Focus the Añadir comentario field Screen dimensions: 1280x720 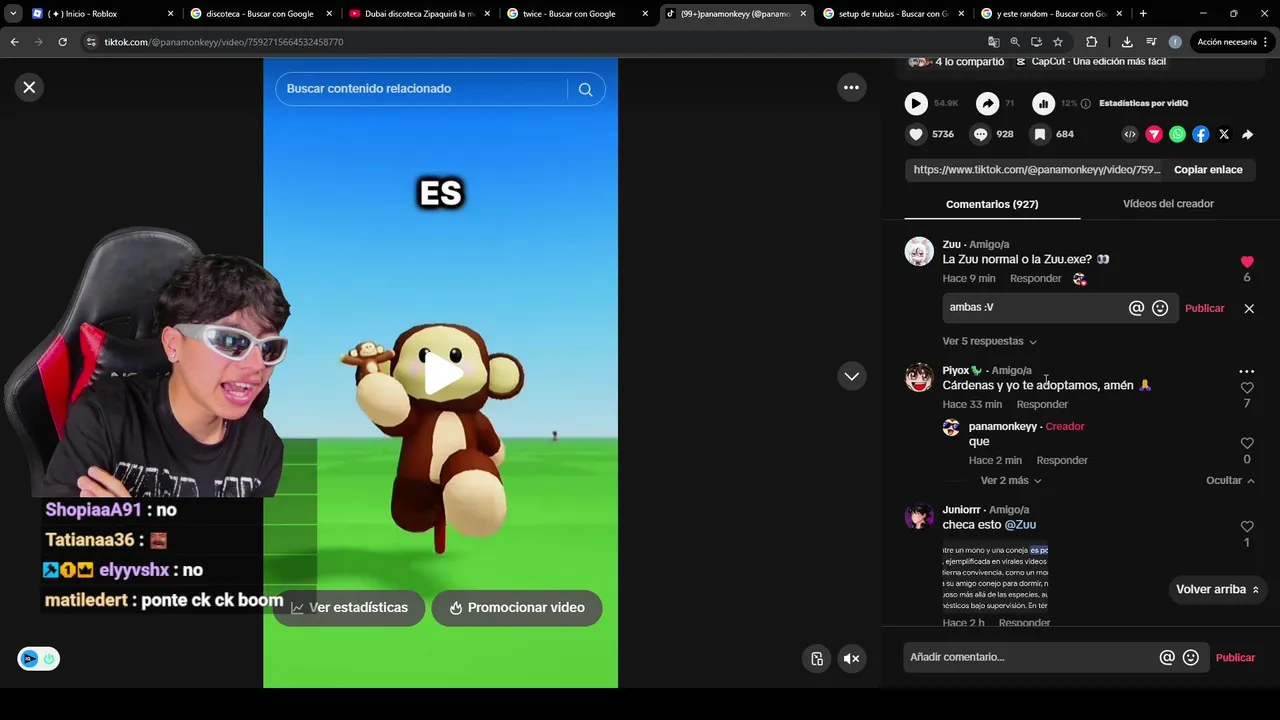(x=1030, y=658)
